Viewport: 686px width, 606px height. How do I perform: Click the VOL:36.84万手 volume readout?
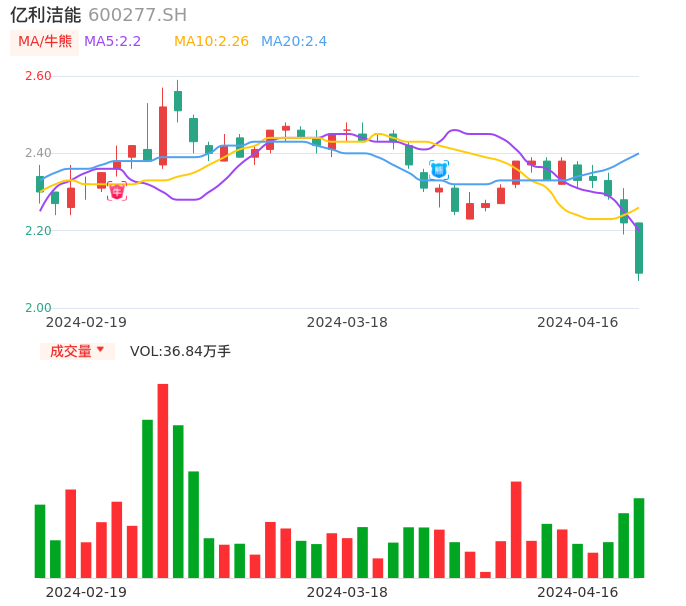[x=180, y=351]
